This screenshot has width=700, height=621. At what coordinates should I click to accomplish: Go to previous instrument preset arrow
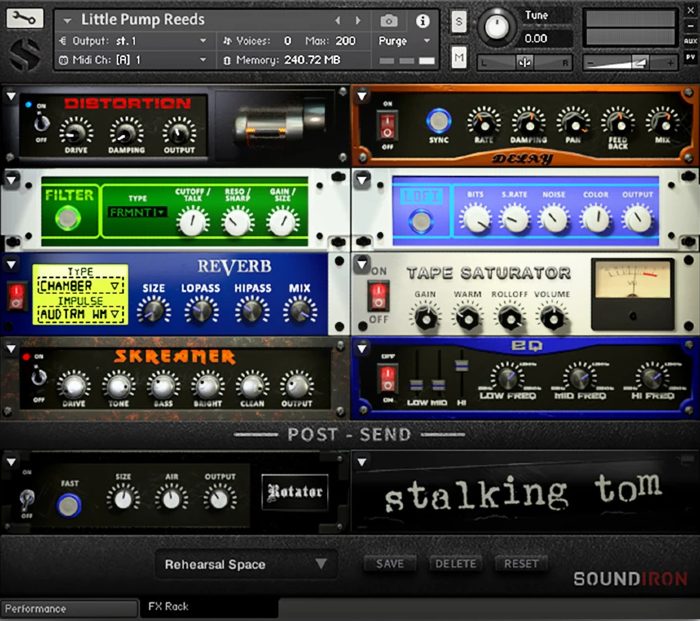338,21
